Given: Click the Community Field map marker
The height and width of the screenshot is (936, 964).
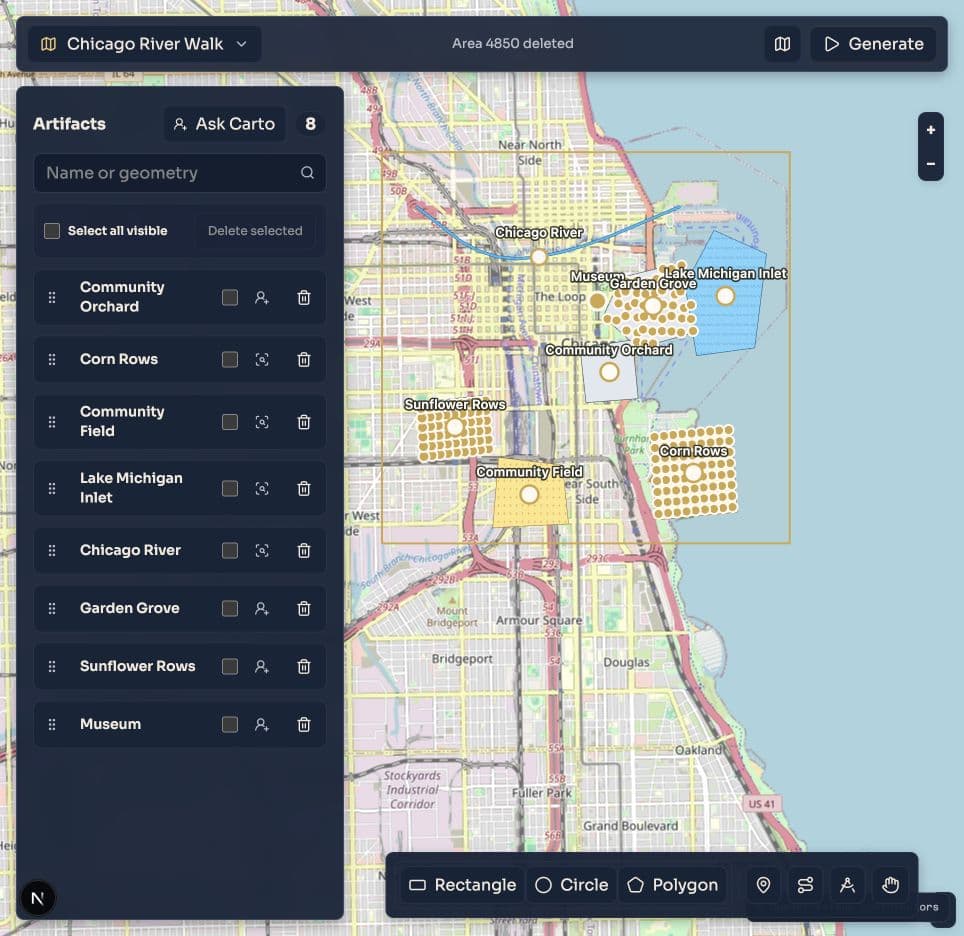Looking at the screenshot, I should click(x=529, y=494).
